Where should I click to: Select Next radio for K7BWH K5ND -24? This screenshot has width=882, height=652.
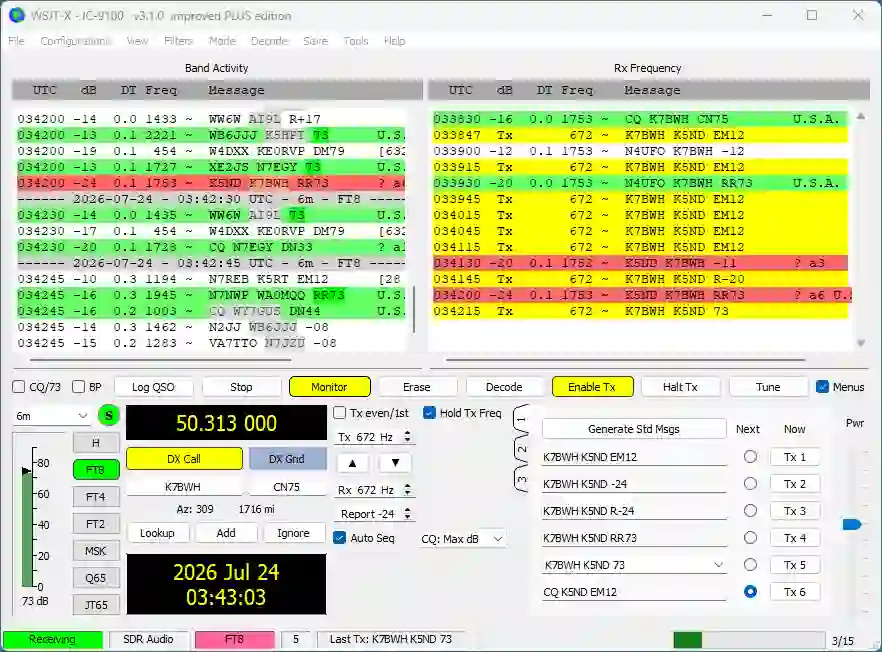click(x=750, y=484)
